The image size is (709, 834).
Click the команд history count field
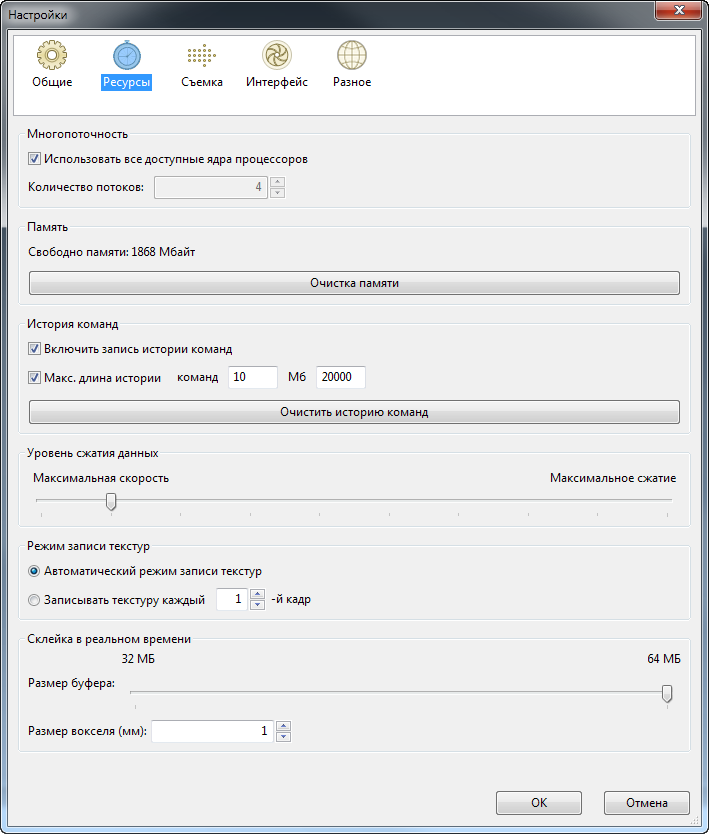(253, 377)
